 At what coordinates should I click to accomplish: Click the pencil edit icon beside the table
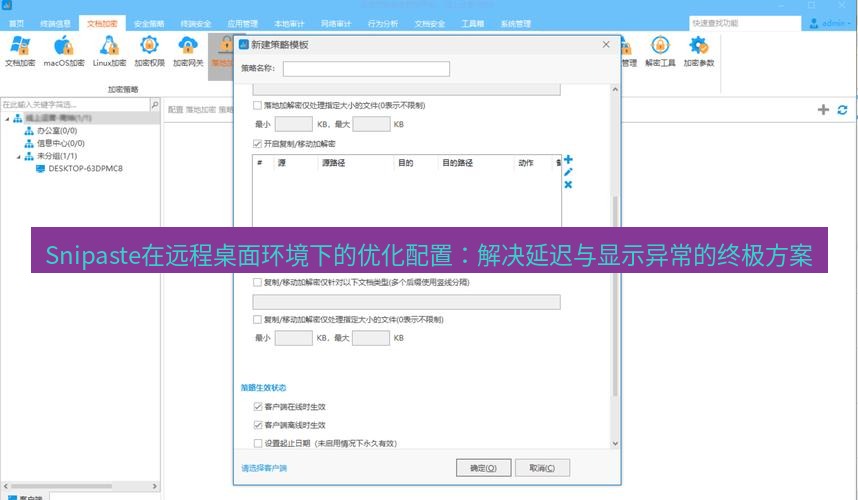(568, 172)
